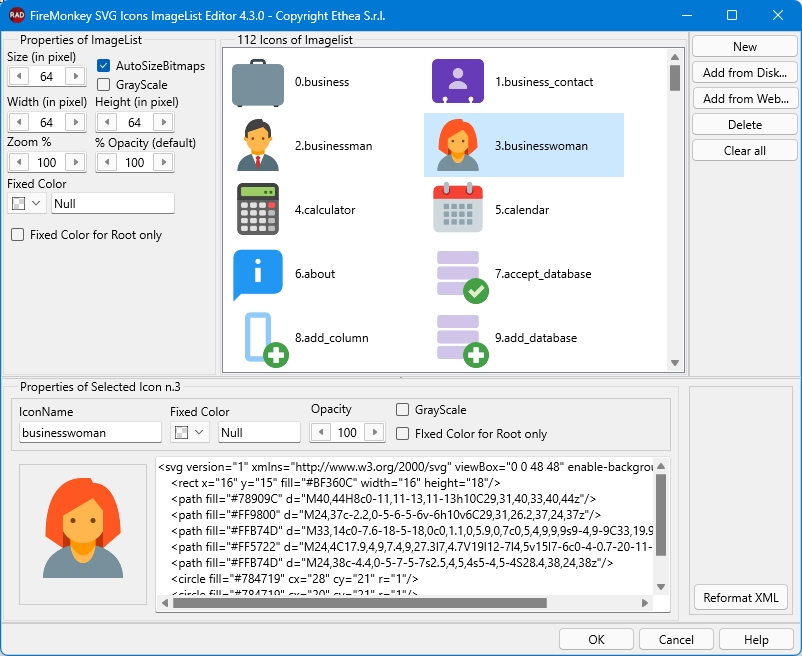
Task: Click the IconName text field
Action: 90,433
